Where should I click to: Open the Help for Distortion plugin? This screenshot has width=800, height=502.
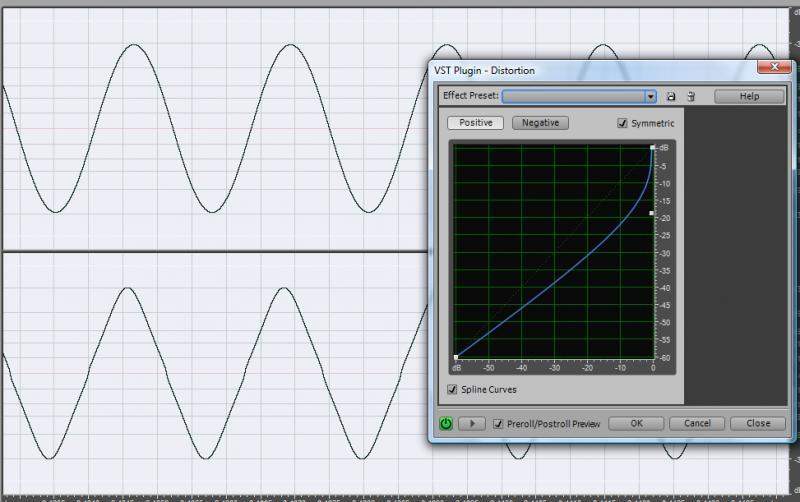pyautogui.click(x=749, y=97)
